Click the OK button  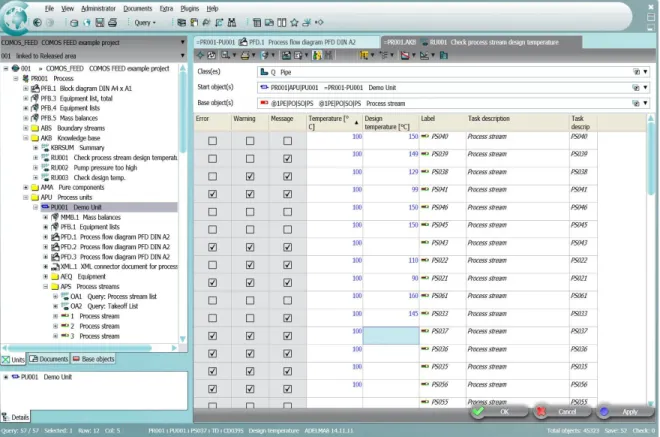(x=499, y=412)
